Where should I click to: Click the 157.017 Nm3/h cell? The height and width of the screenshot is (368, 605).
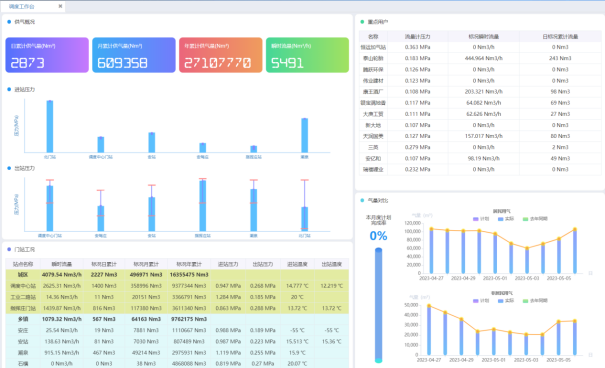(x=483, y=136)
